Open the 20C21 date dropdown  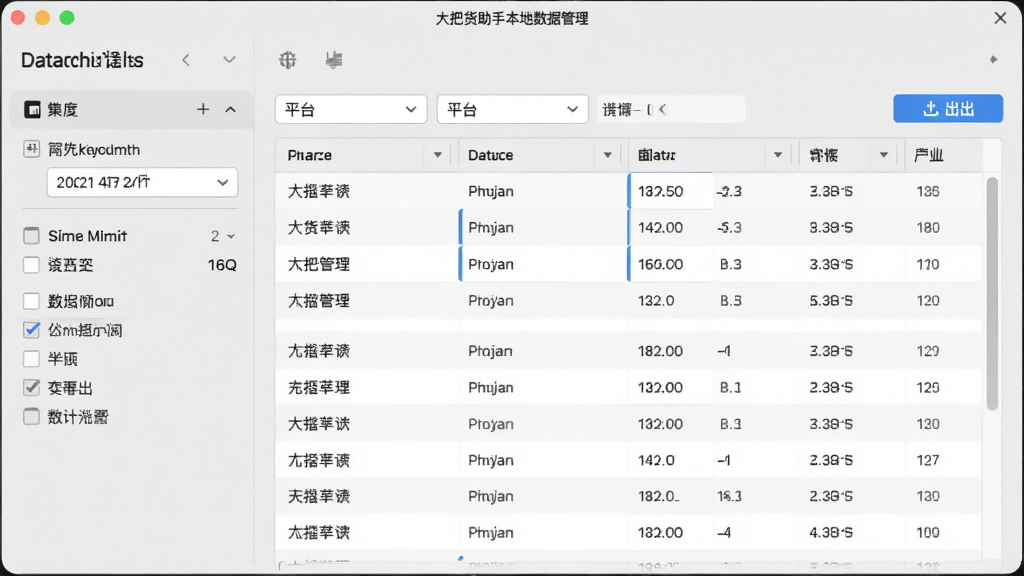[x=142, y=182]
